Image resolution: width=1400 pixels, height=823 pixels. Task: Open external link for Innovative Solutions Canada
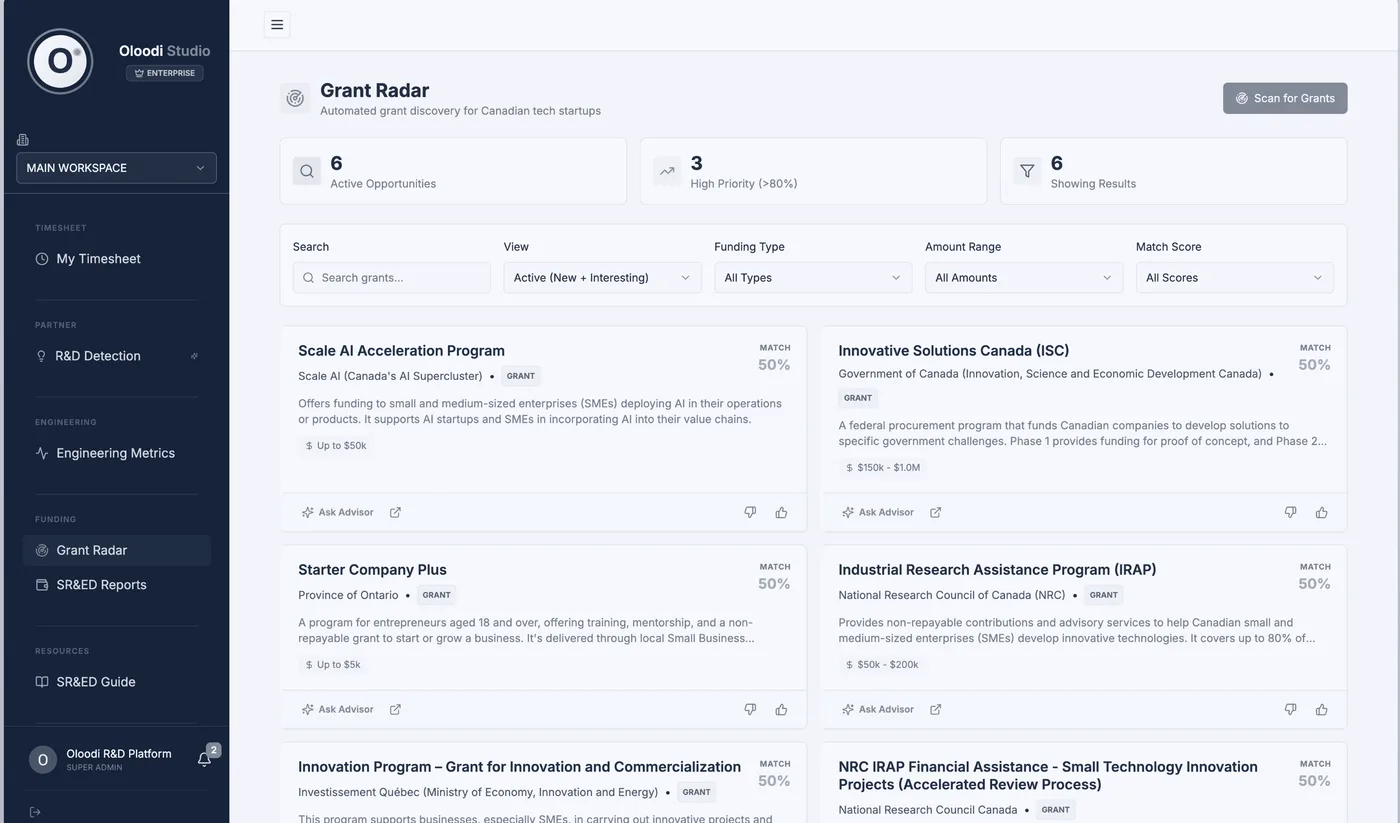tap(935, 512)
